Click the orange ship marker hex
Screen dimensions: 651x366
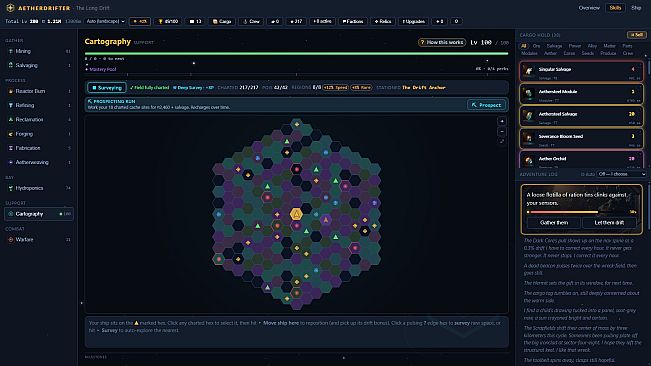coord(296,214)
